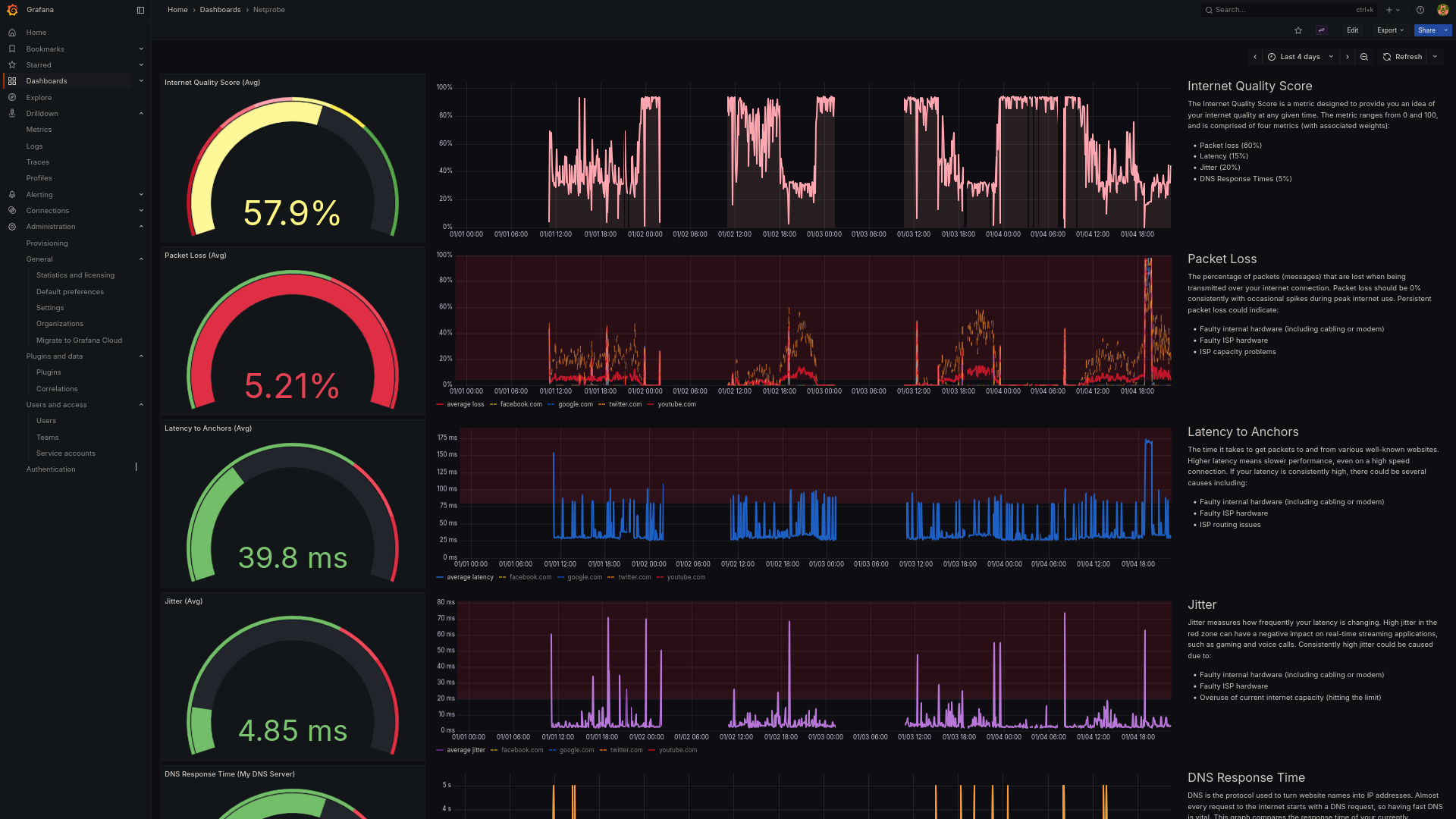
Task: Click the Grafana logo icon
Action: tap(12, 10)
